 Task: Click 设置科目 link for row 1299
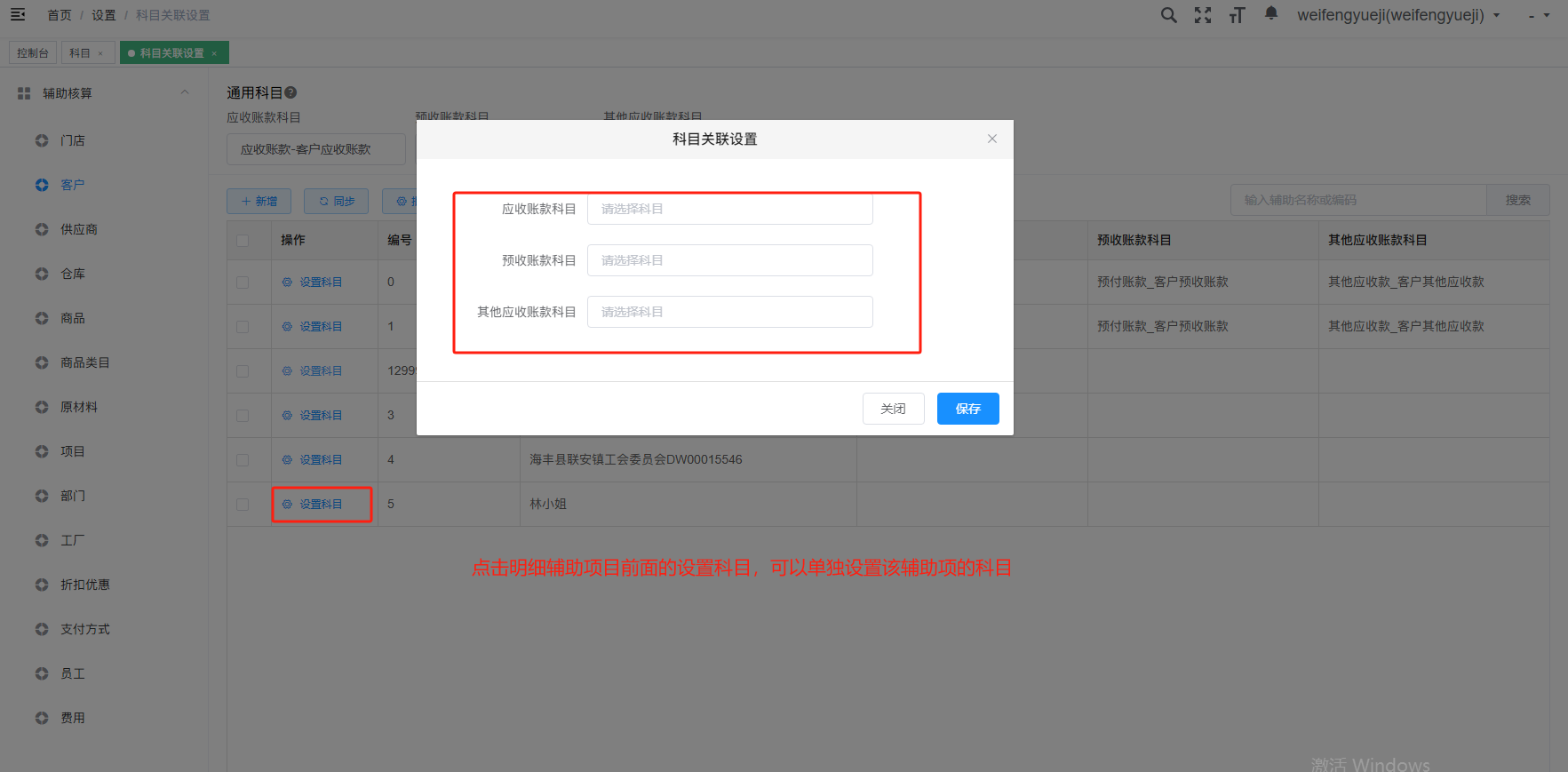pos(313,371)
